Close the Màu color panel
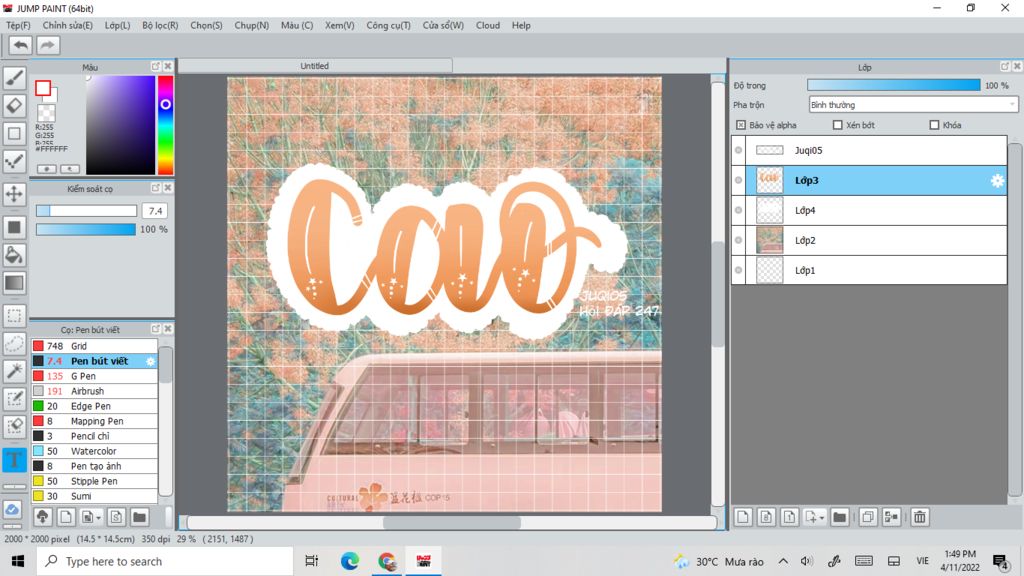The height and width of the screenshot is (576, 1024). [168, 67]
